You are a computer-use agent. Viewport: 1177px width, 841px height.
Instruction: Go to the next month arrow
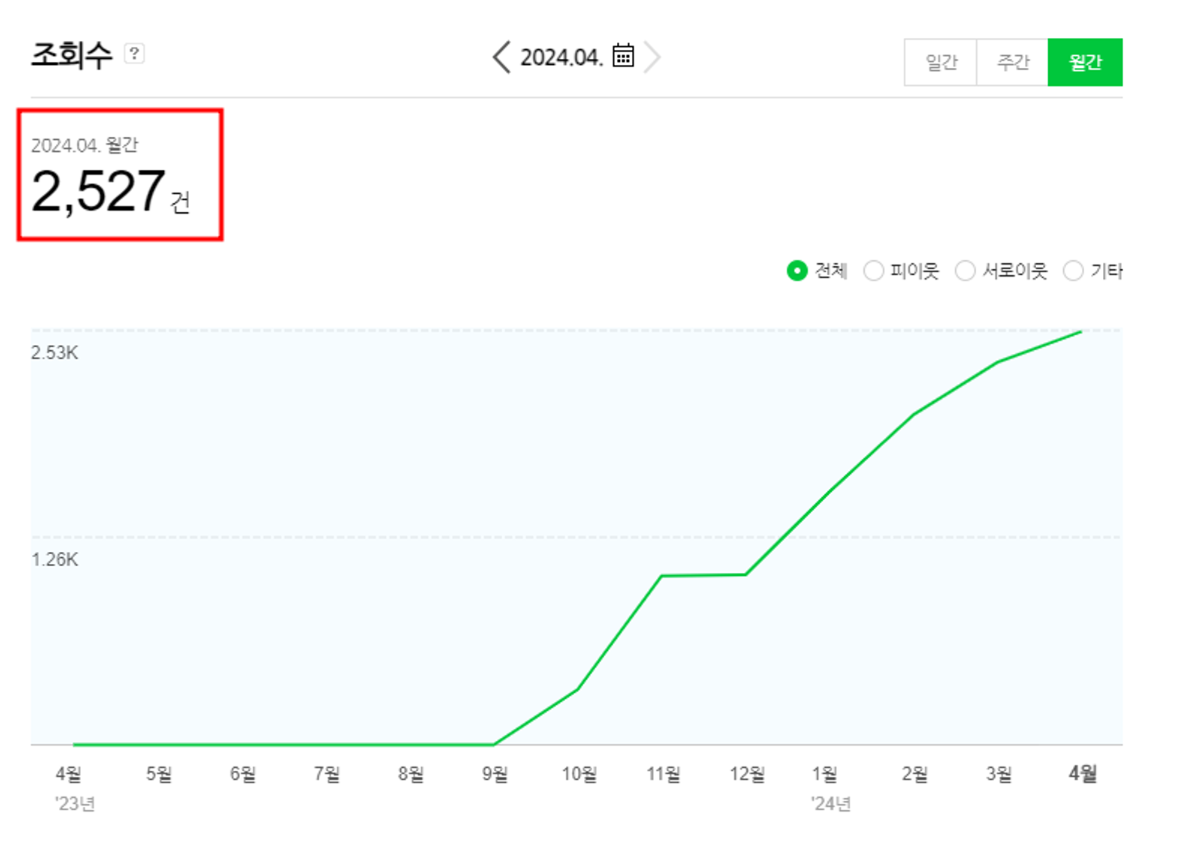tap(652, 57)
